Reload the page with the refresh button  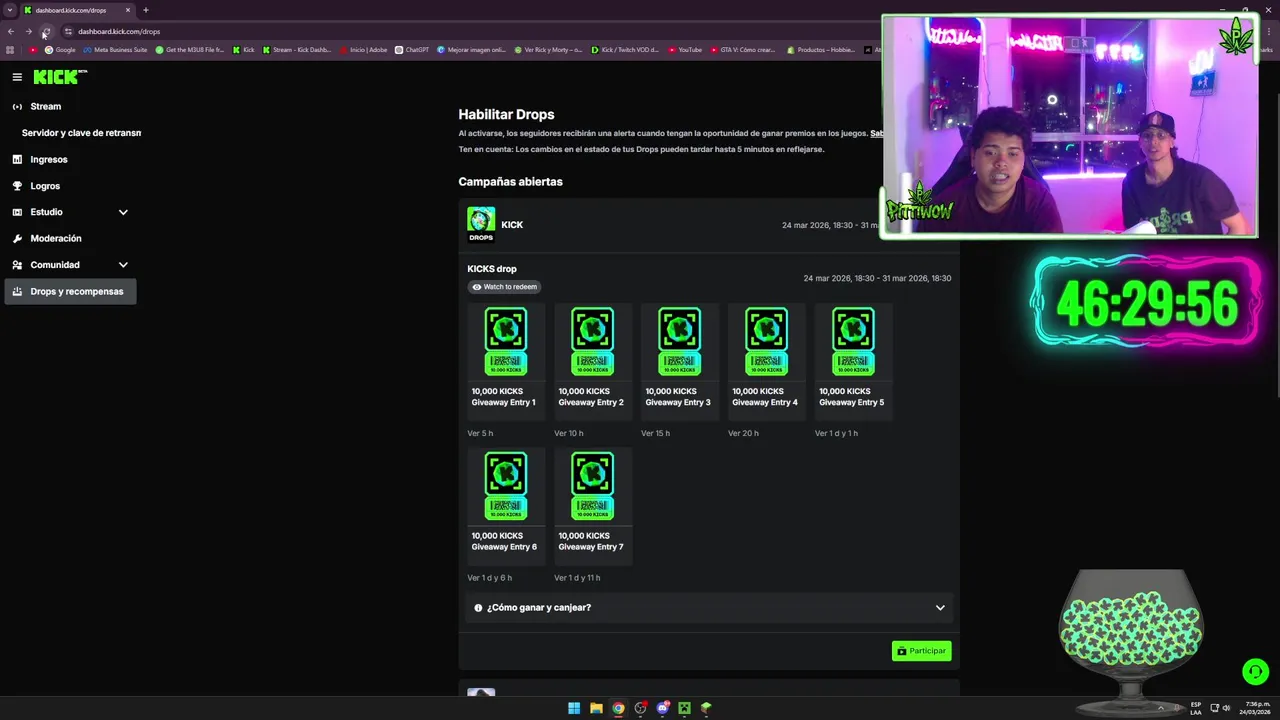tap(45, 32)
